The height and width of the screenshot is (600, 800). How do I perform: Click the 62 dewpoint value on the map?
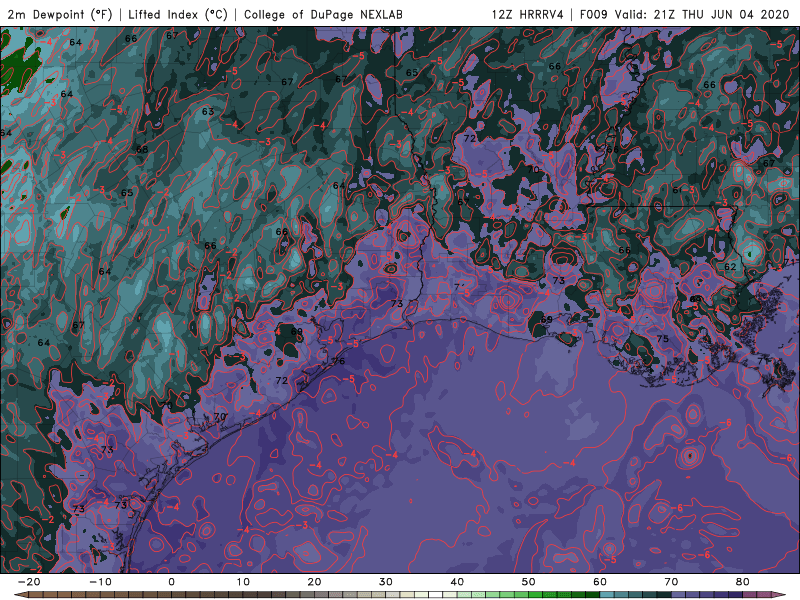click(x=730, y=267)
